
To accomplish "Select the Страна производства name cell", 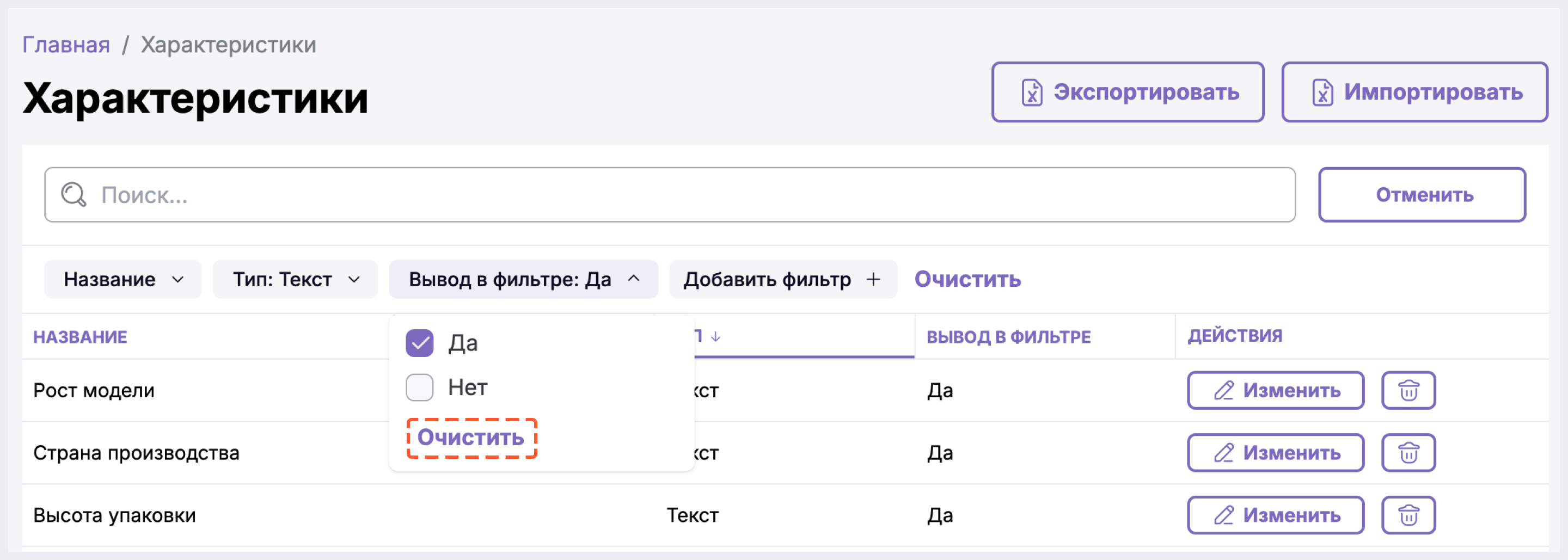I will click(x=136, y=453).
